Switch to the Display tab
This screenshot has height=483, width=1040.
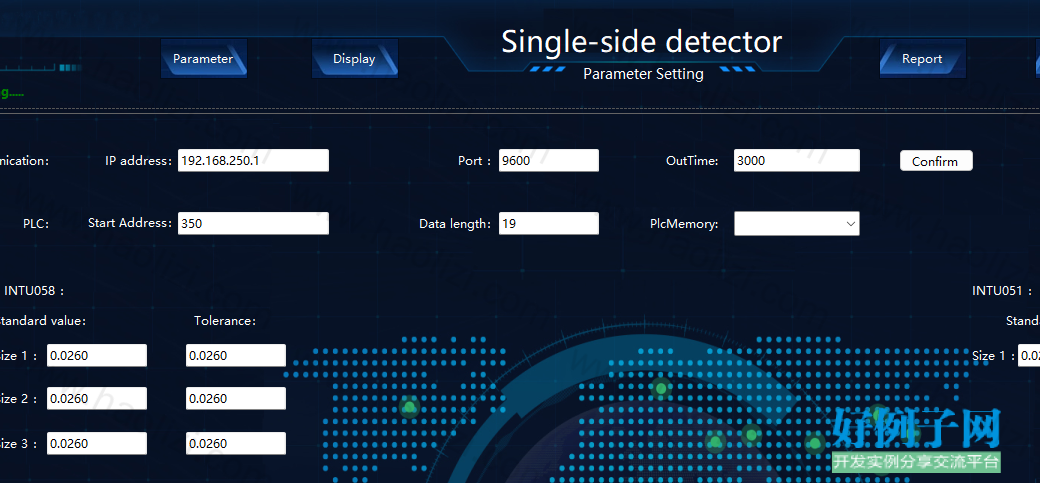coord(355,58)
